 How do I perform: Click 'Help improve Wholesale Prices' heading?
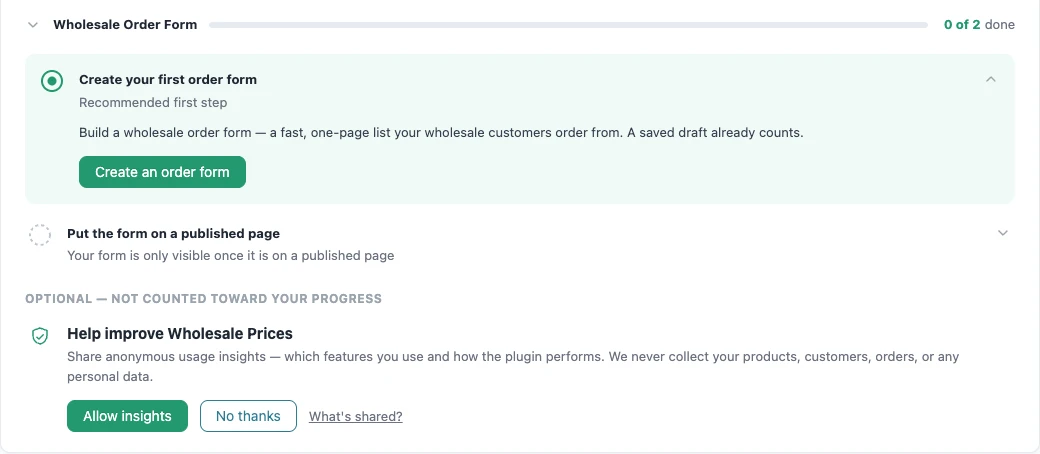[x=180, y=333]
